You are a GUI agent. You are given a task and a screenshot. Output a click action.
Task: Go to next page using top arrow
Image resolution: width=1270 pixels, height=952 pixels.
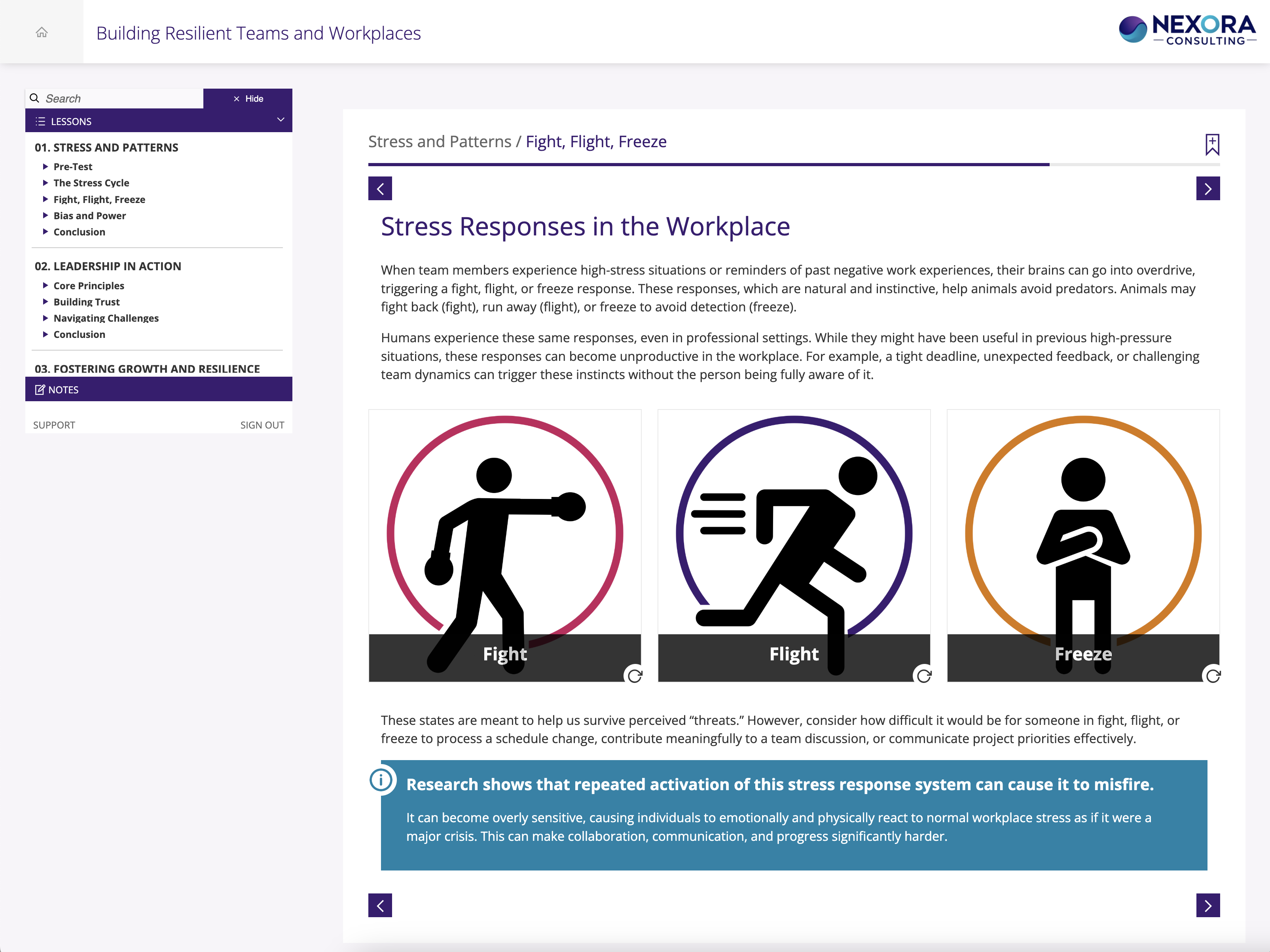(x=1207, y=188)
